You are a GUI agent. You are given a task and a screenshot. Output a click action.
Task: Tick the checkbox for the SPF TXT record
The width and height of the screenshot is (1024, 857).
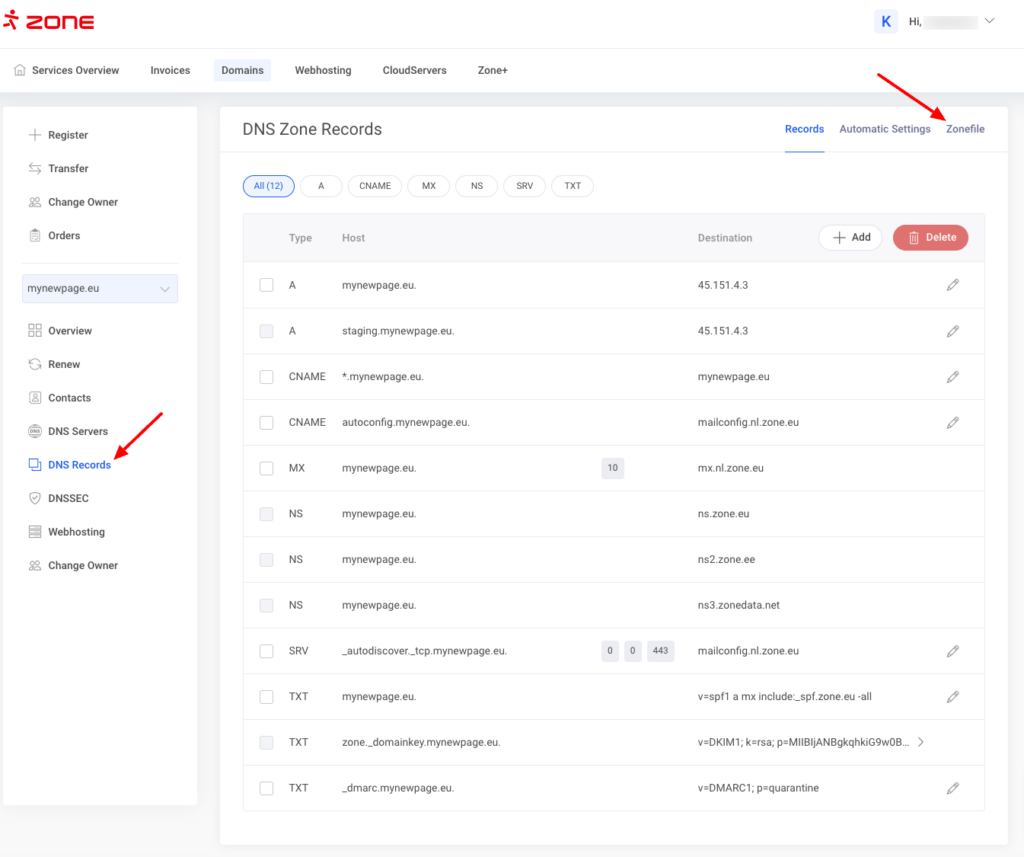[x=266, y=697]
